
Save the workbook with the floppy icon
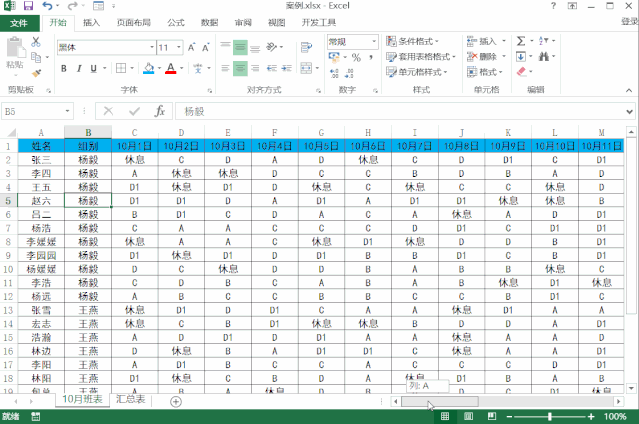click(28, 6)
